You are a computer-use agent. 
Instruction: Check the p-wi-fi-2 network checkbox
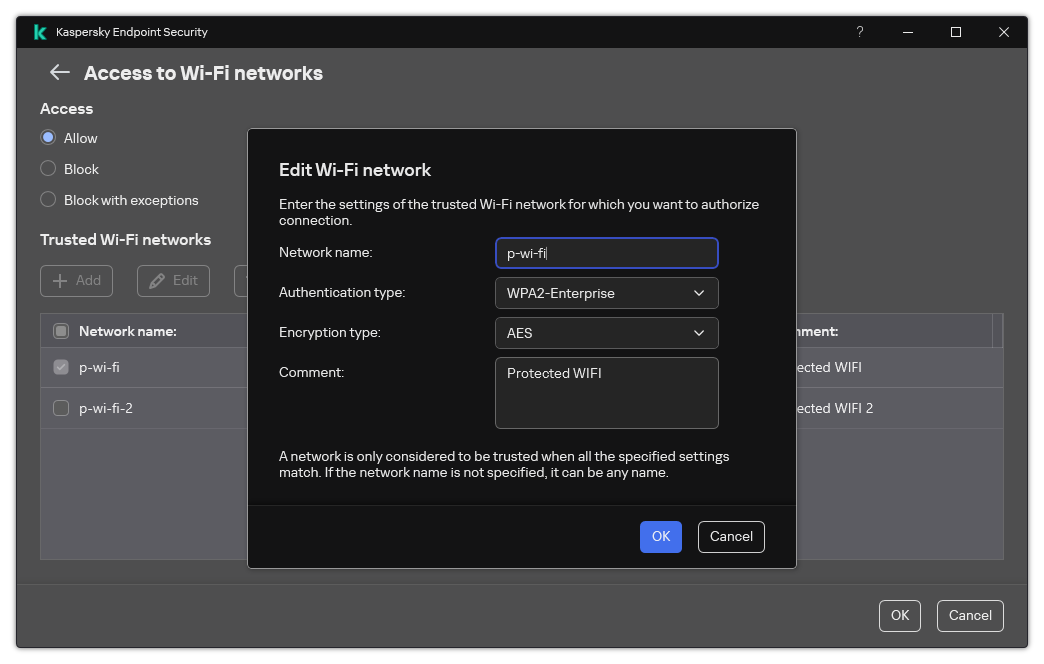(x=60, y=407)
